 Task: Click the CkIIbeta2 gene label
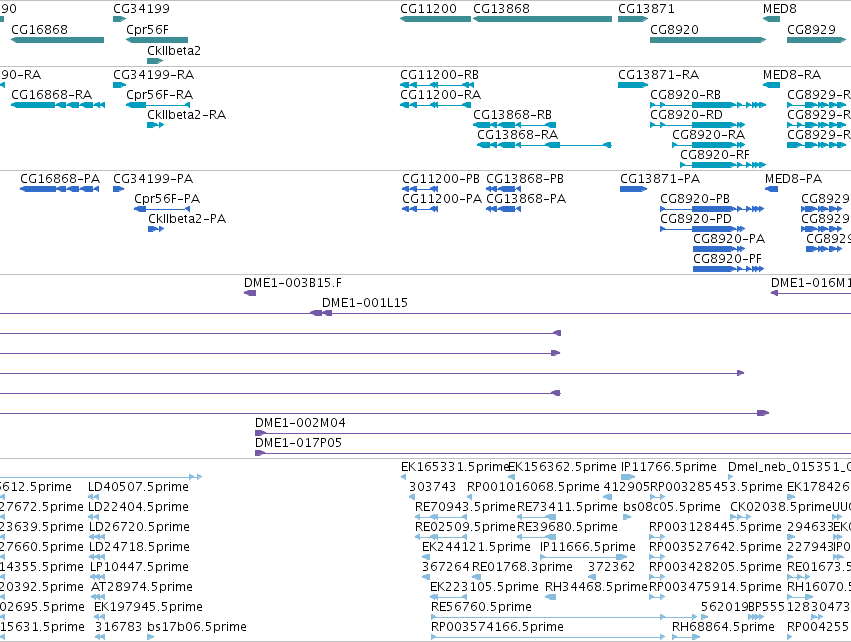click(174, 50)
